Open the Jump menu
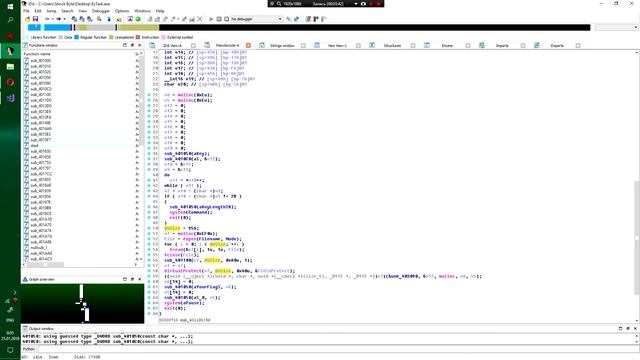The height and width of the screenshot is (360, 640). point(51,11)
